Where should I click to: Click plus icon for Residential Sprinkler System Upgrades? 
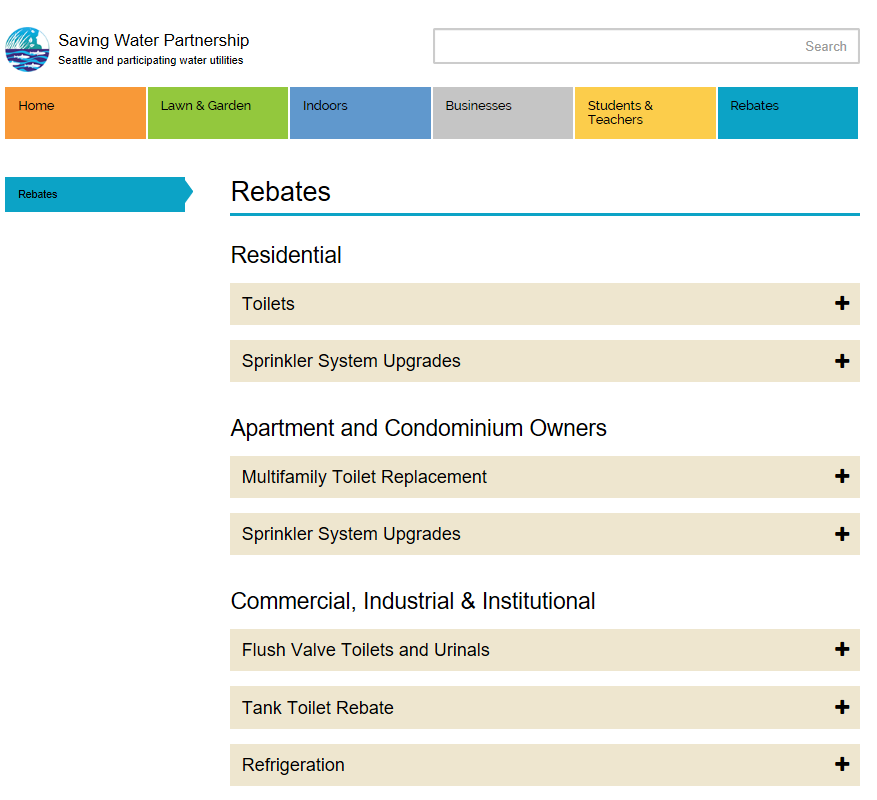(842, 361)
